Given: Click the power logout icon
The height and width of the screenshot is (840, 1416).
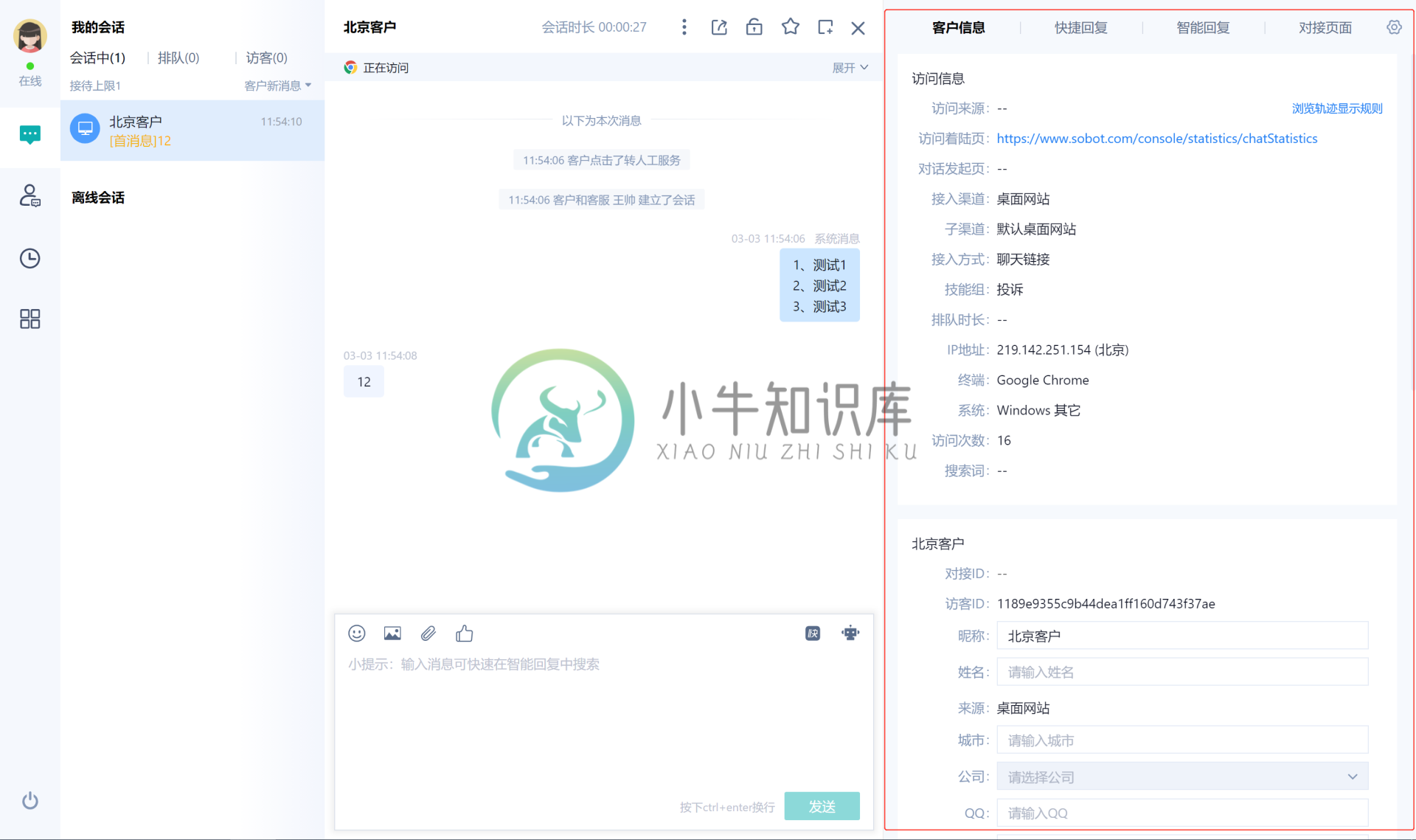Looking at the screenshot, I should click(29, 800).
